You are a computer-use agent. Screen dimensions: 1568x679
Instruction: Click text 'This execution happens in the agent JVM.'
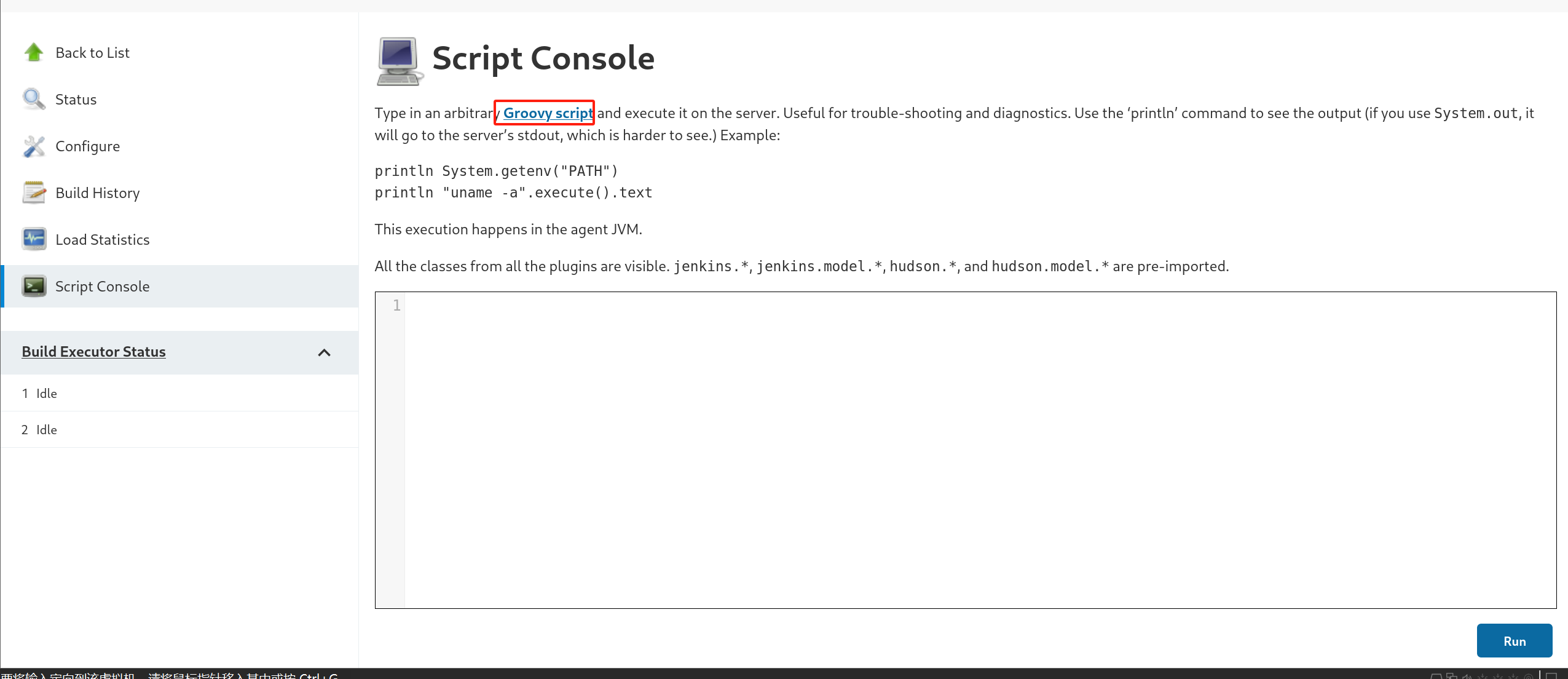pos(508,229)
